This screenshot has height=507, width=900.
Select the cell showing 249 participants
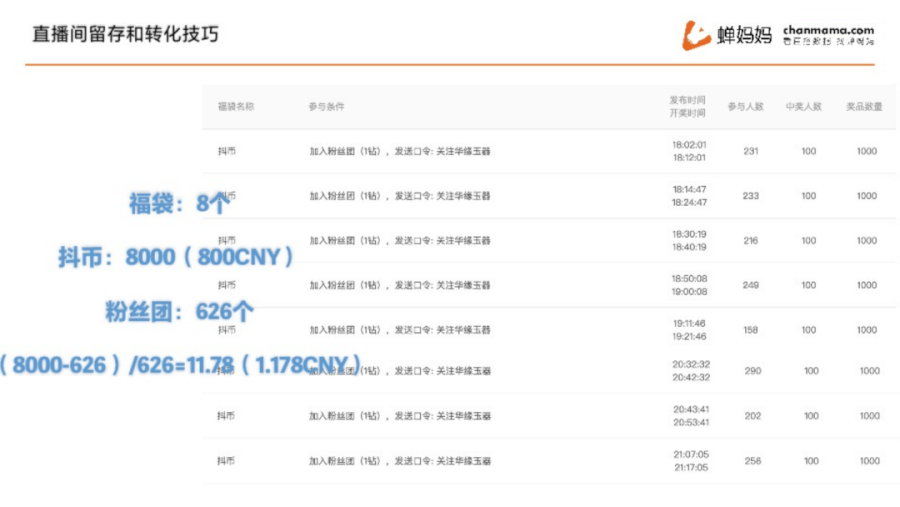(751, 285)
